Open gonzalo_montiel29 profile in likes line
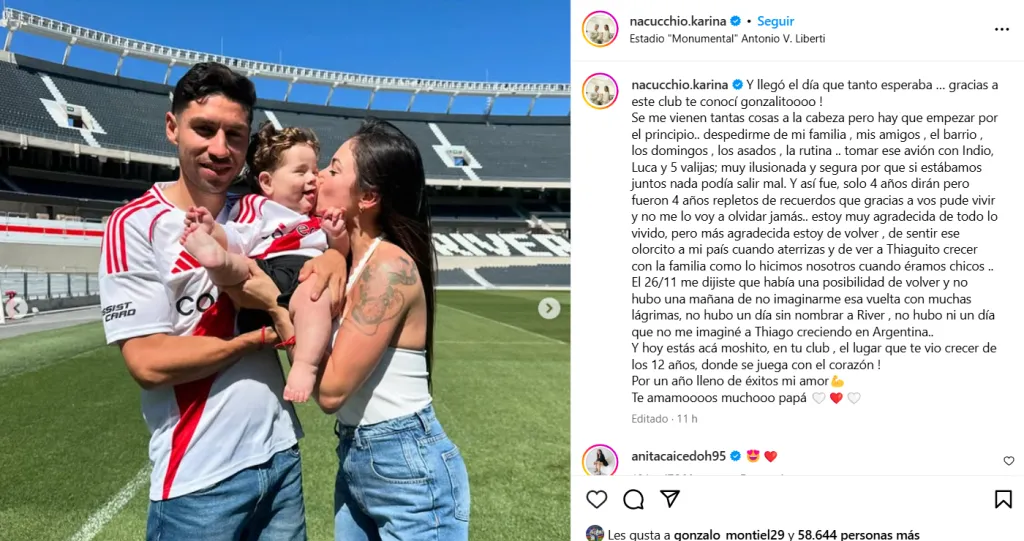1024x541 pixels. [x=729, y=534]
